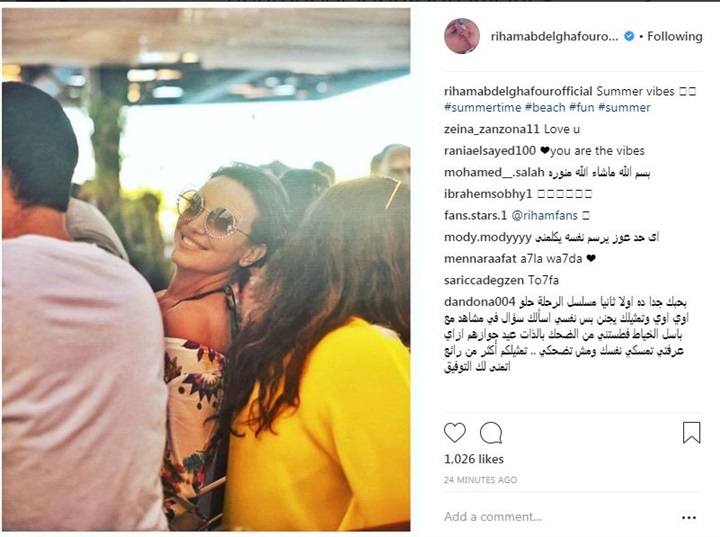This screenshot has width=720, height=537.
Task: Click the beach photo of the post
Action: coord(206,269)
